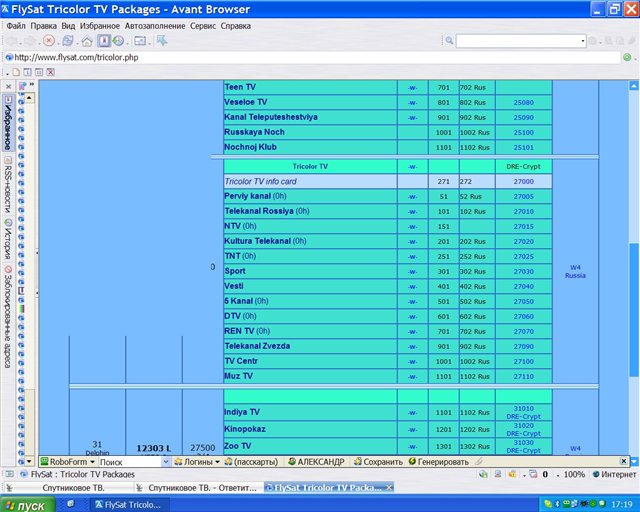
Task: Switch to Спутниковое ТВ. - Ответит... tab
Action: (x=198, y=488)
